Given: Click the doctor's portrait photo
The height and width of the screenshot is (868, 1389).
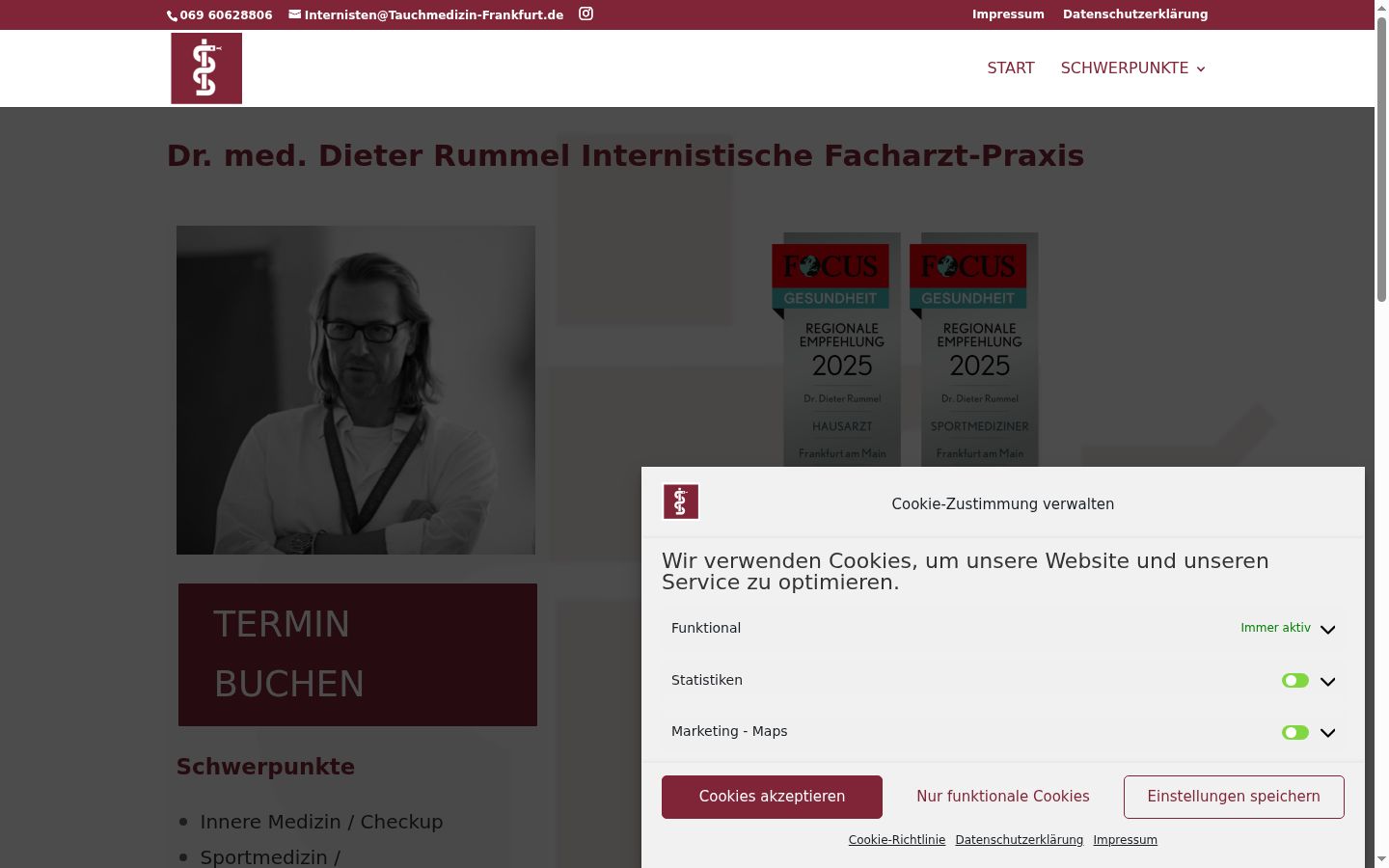Looking at the screenshot, I should point(356,390).
